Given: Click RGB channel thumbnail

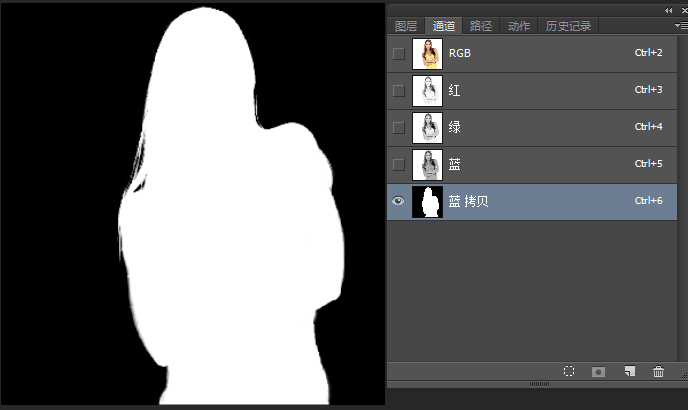Looking at the screenshot, I should click(x=427, y=54).
